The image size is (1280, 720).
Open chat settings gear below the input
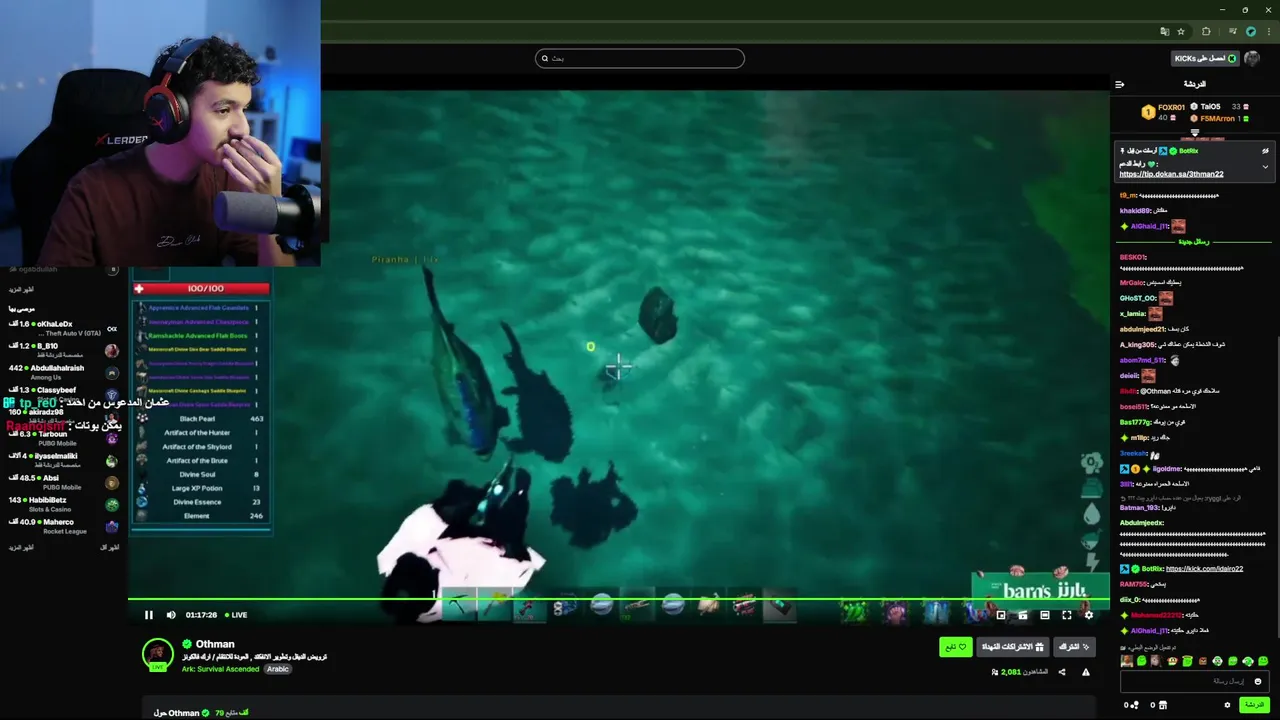[x=1227, y=705]
